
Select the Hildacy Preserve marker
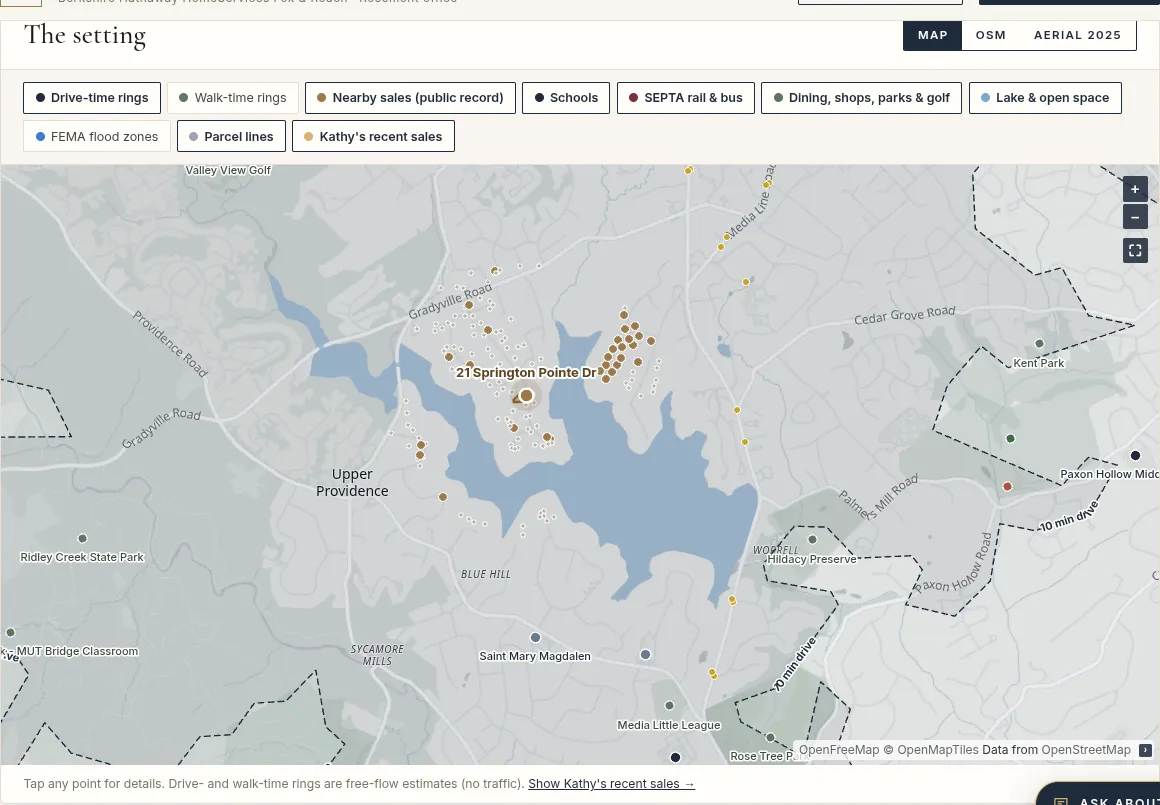click(x=812, y=539)
